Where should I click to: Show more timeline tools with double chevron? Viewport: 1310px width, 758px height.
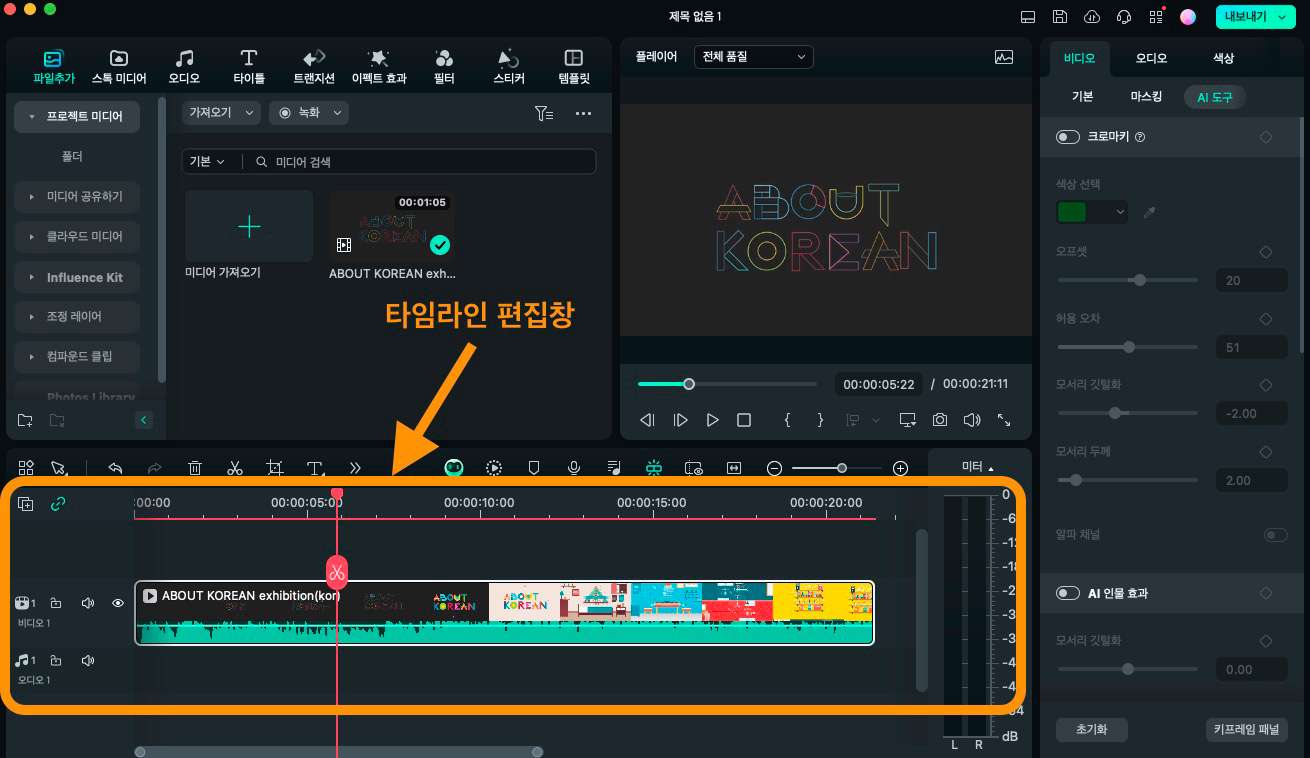coord(355,467)
